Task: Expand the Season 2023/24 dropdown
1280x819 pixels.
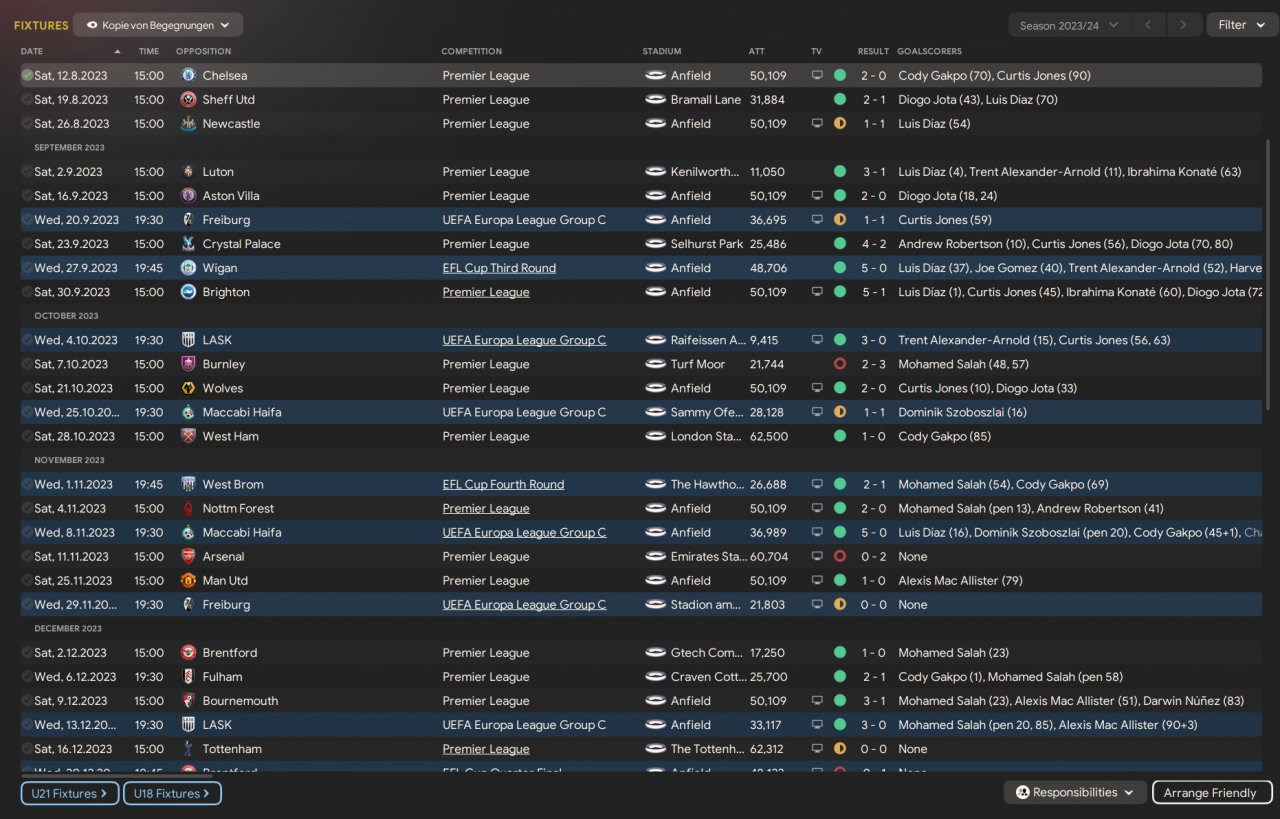Action: click(1069, 25)
